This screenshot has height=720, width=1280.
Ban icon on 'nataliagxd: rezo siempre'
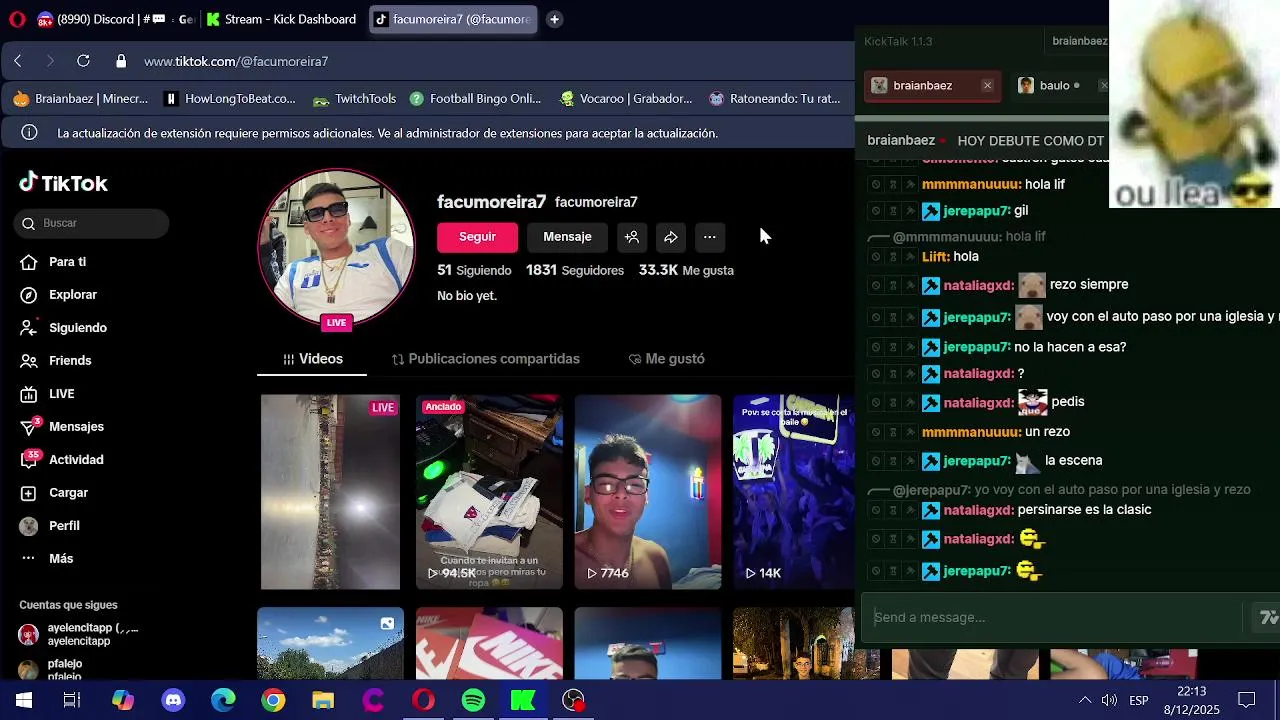click(875, 286)
